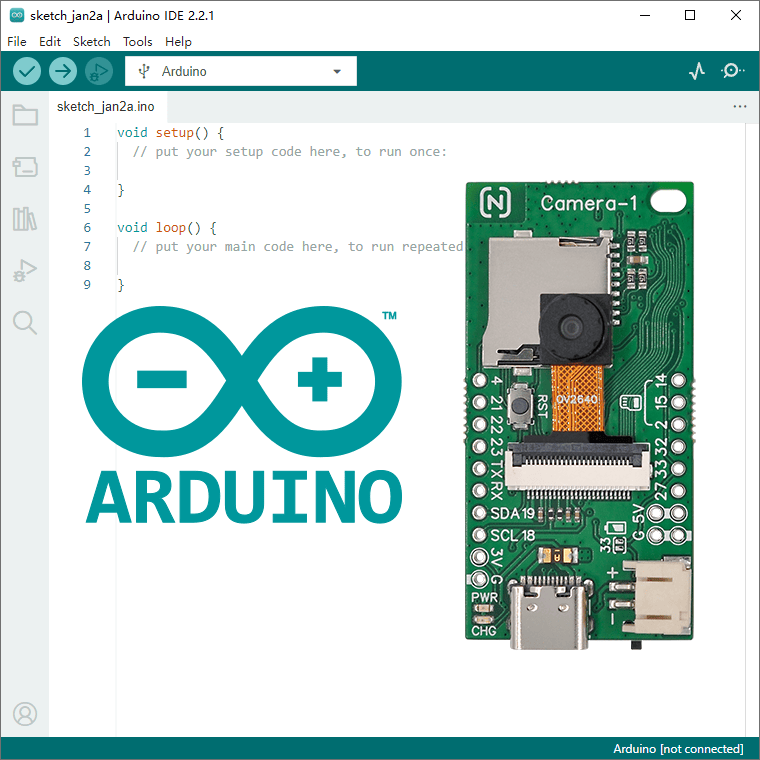760x760 pixels.
Task: Open the Sketchbook folder panel
Action: pos(25,115)
